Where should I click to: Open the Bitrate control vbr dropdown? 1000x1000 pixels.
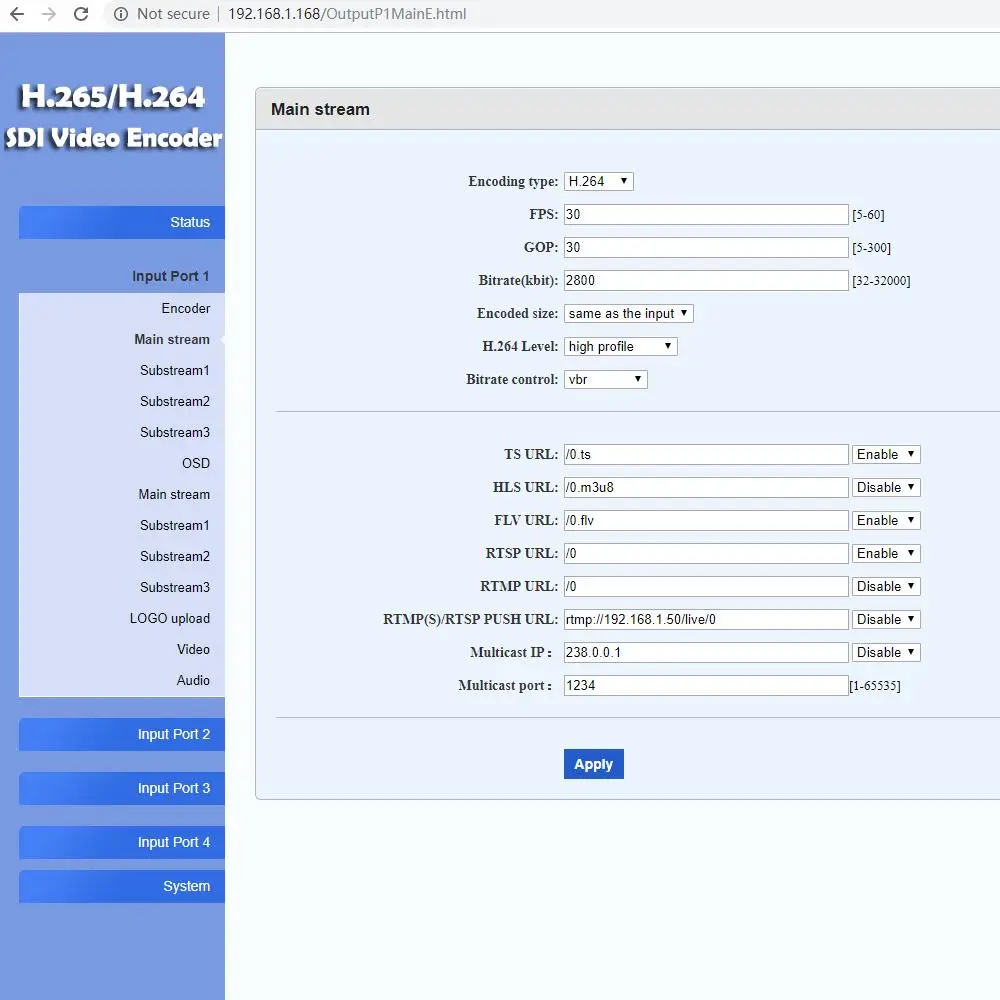605,379
